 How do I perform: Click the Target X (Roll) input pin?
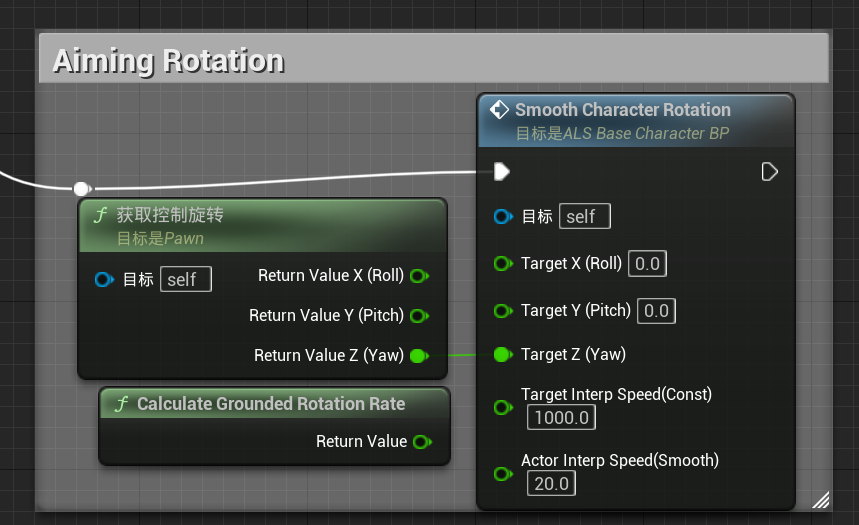(x=503, y=264)
